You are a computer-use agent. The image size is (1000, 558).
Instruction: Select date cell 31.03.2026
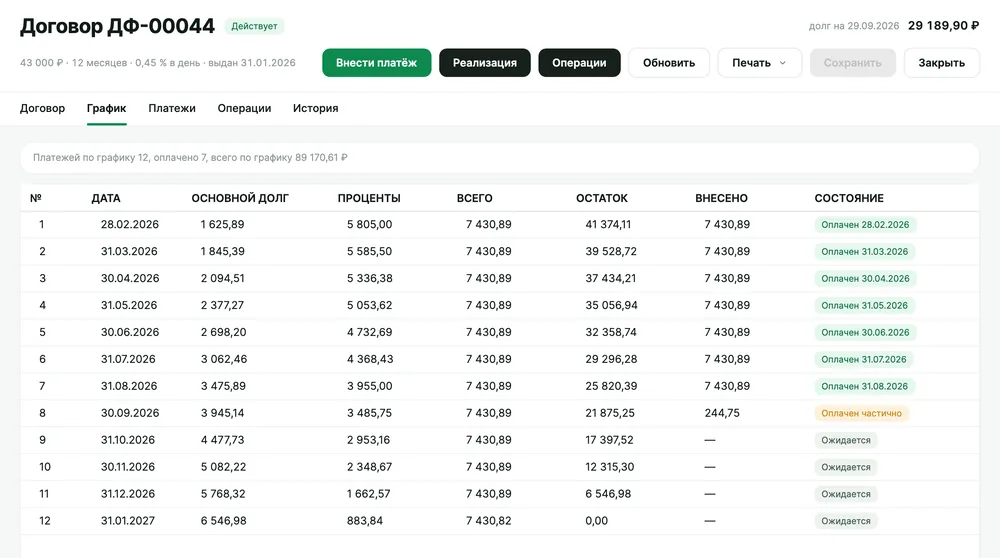[x=129, y=251]
